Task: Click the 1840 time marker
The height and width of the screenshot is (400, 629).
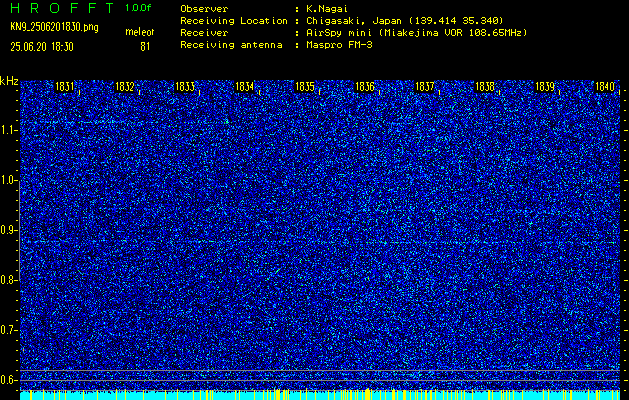Action: coord(605,86)
